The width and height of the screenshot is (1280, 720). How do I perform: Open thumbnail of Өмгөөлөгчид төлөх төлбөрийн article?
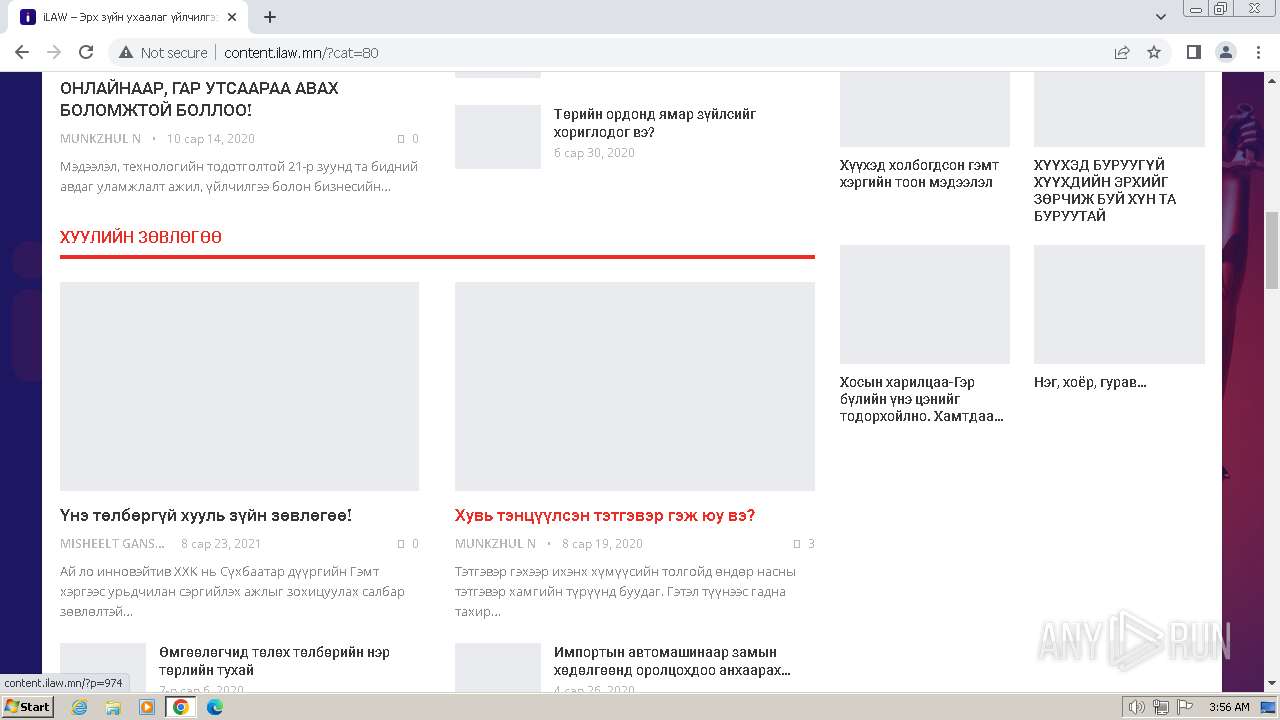(x=103, y=667)
